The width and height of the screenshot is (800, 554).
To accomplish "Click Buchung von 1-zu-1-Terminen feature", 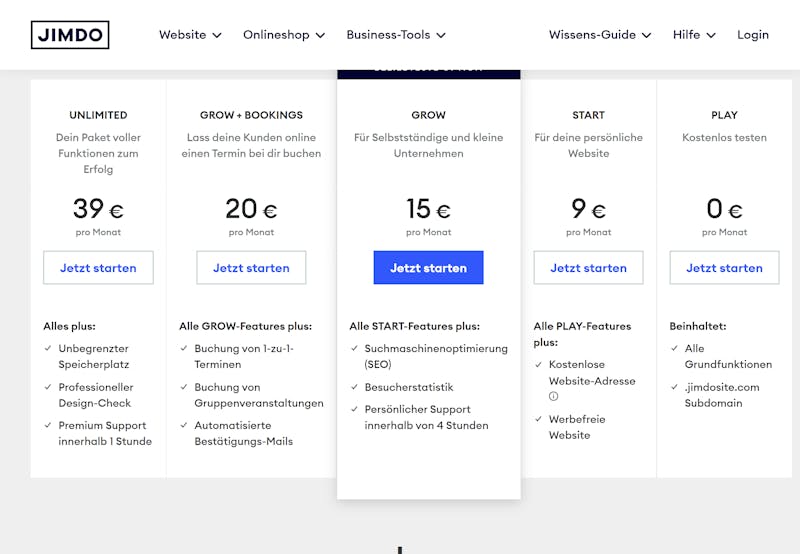I will click(x=244, y=356).
